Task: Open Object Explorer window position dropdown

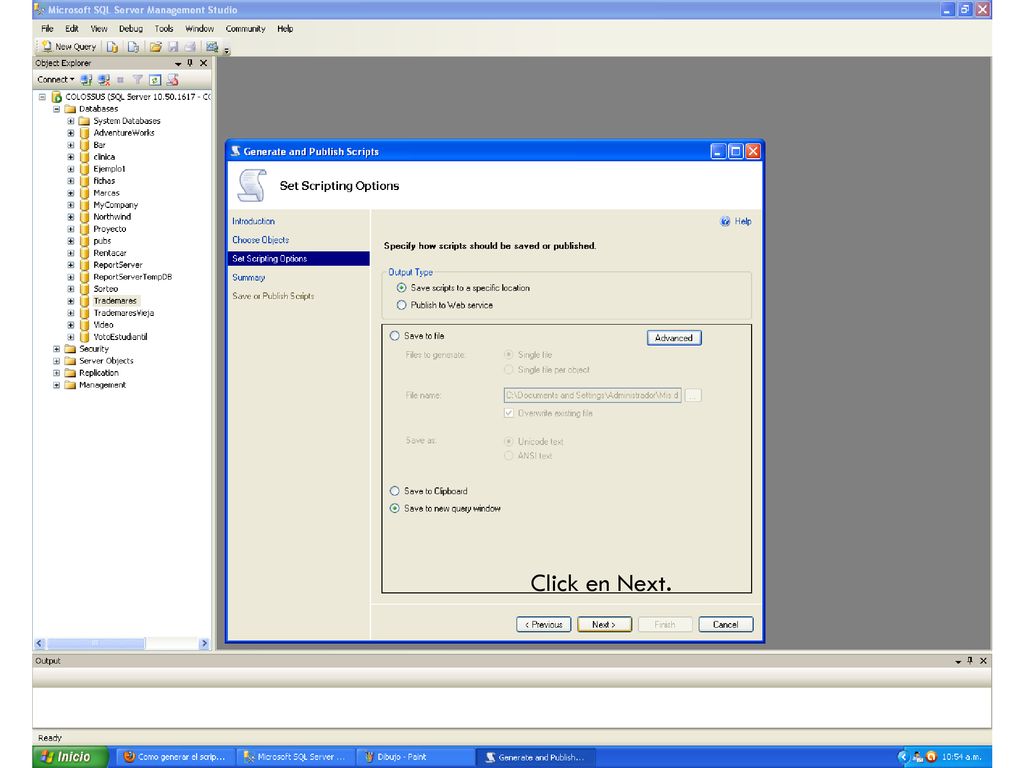Action: [178, 63]
